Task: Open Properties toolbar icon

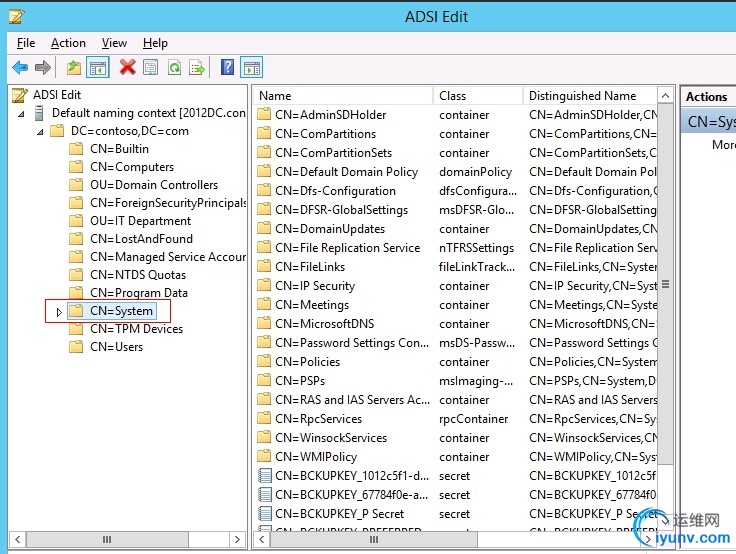Action: [151, 68]
